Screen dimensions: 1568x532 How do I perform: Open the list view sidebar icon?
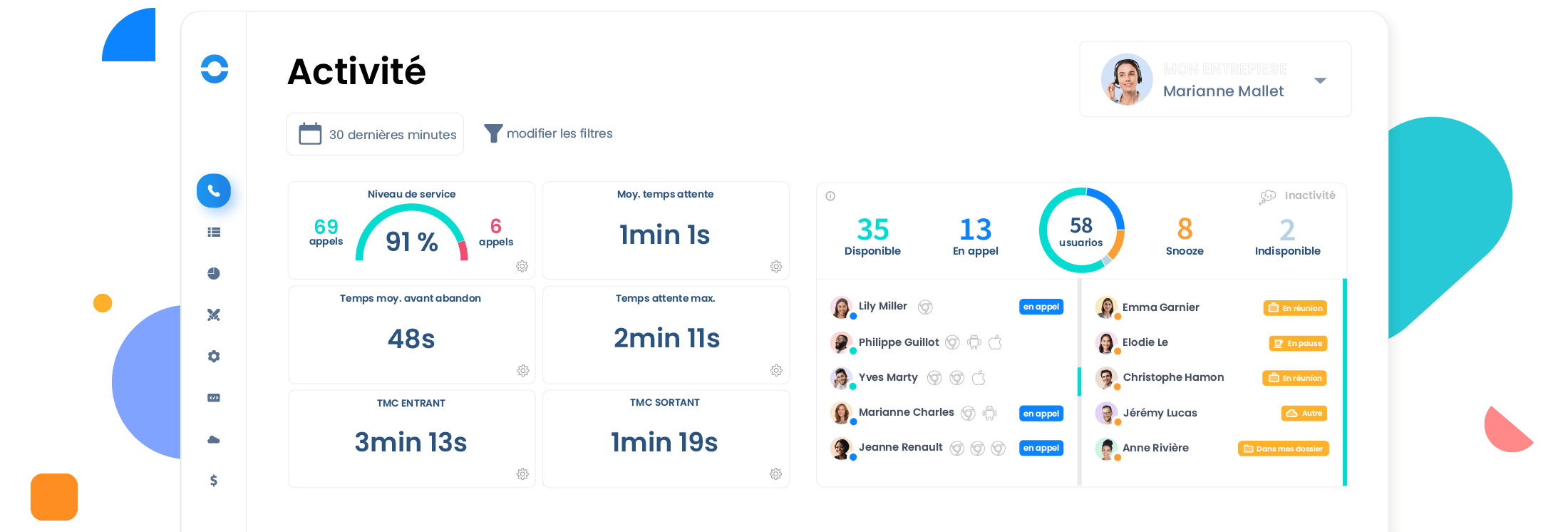tap(214, 232)
